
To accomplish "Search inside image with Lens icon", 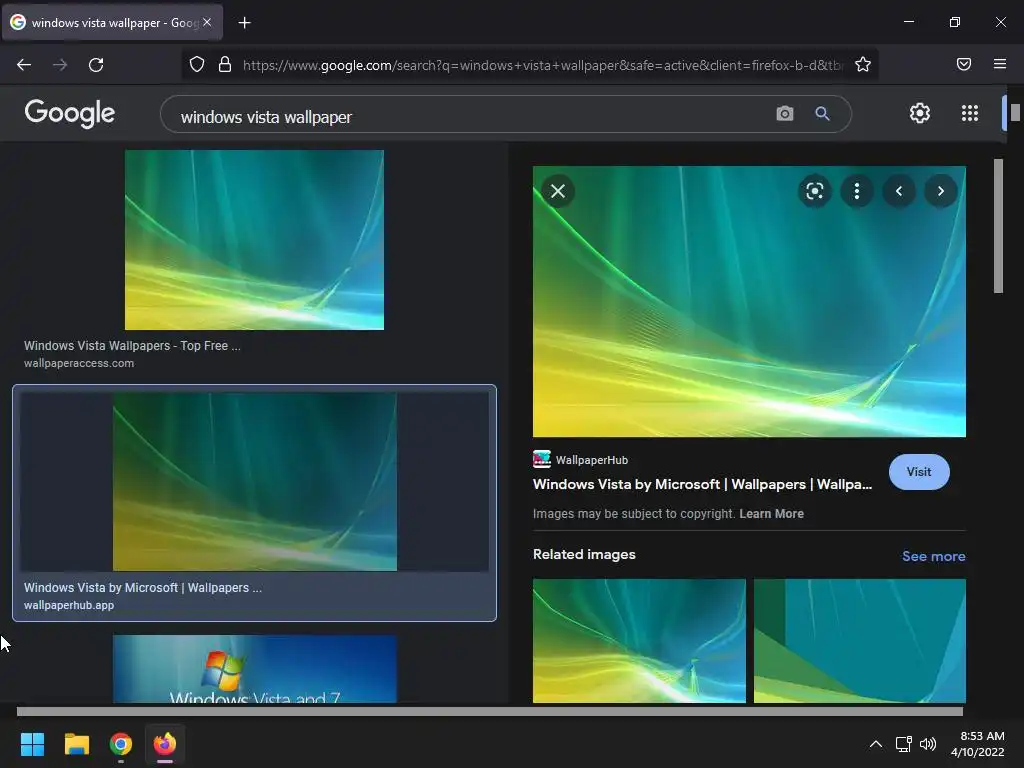I will click(814, 191).
